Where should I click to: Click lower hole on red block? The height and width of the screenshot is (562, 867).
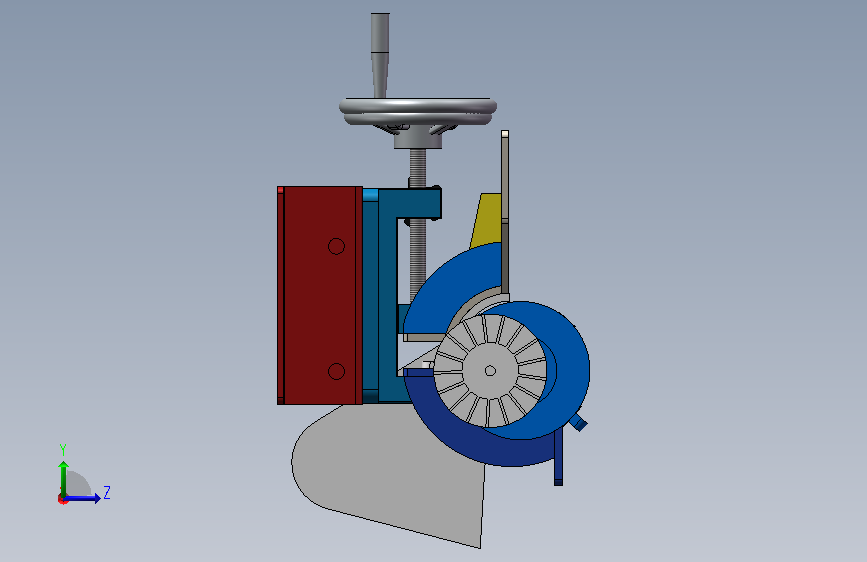pyautogui.click(x=336, y=371)
